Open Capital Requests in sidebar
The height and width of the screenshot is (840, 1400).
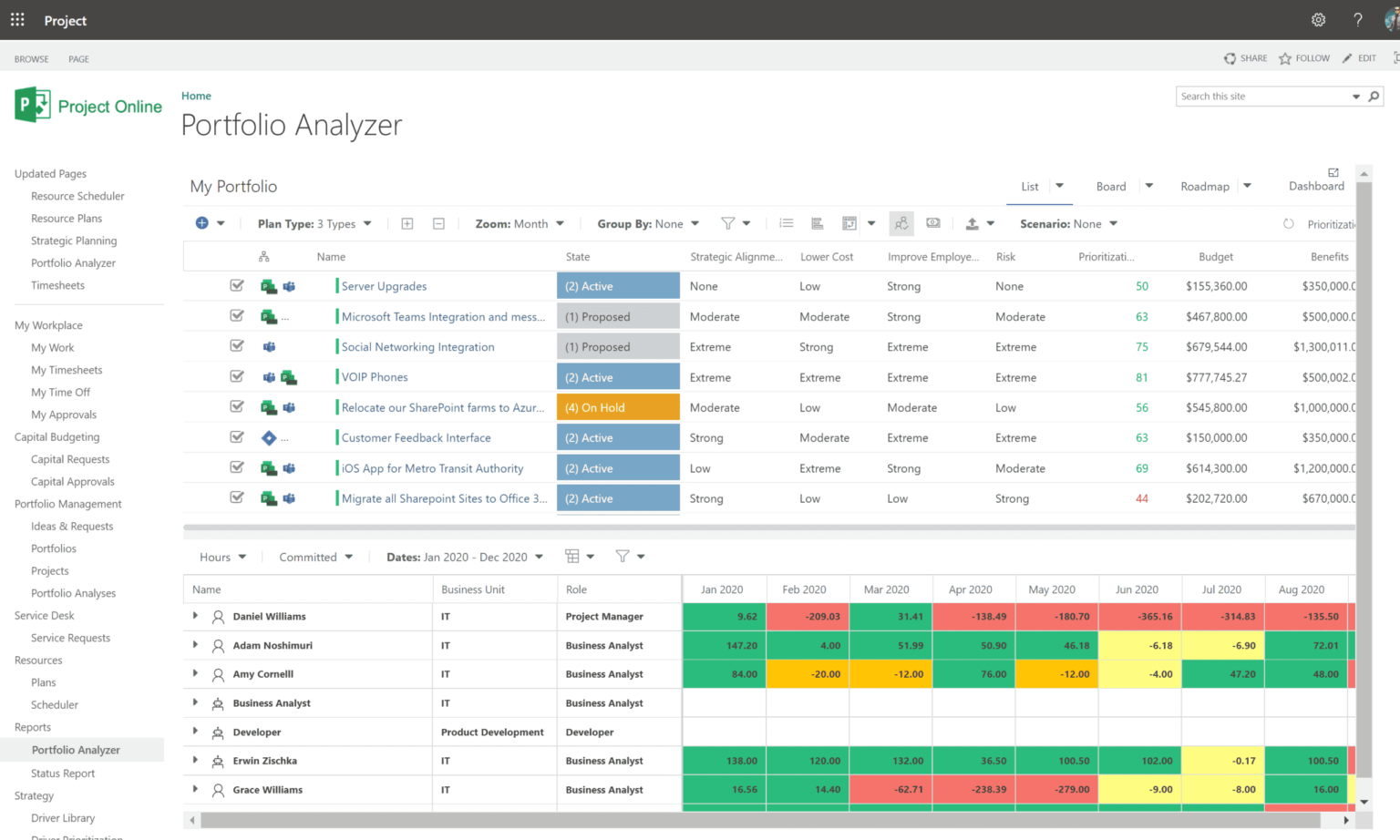[70, 459]
